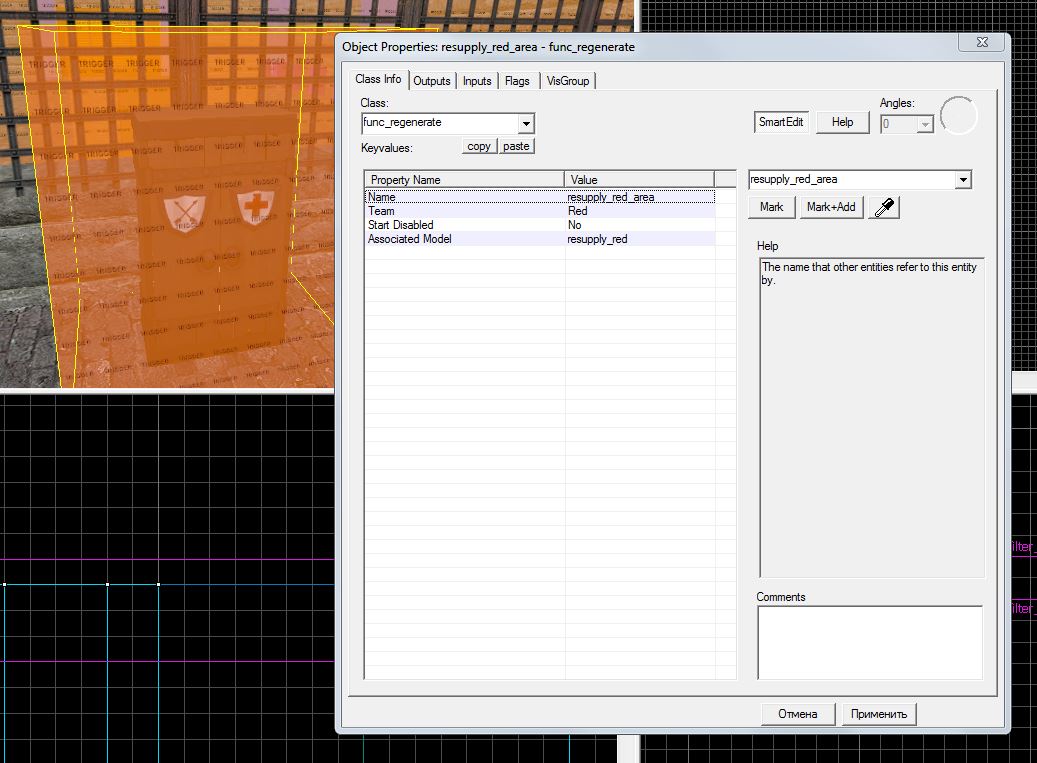
Task: Click the Mark+Add button
Action: point(831,207)
